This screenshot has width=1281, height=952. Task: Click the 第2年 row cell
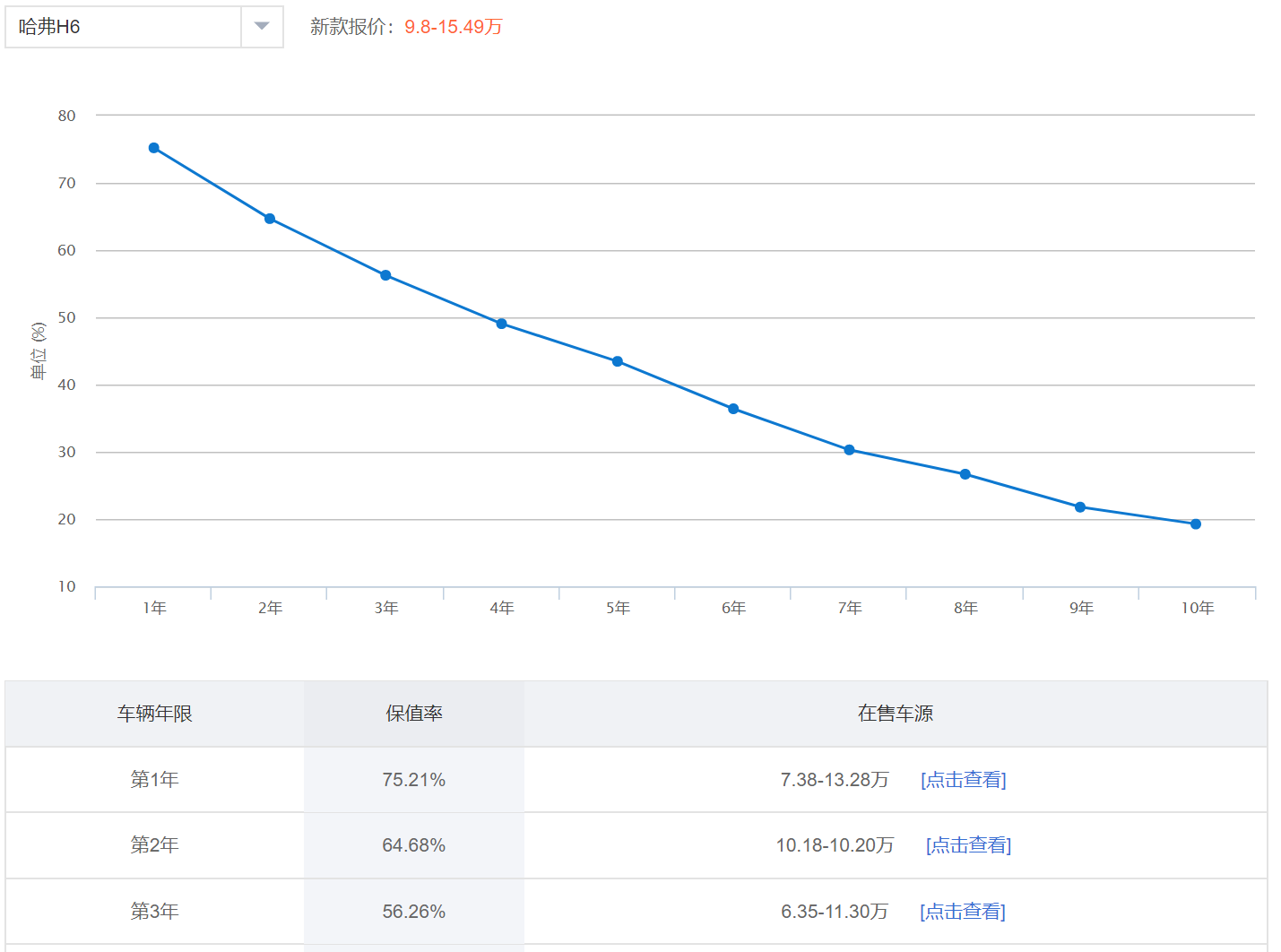pyautogui.click(x=155, y=845)
